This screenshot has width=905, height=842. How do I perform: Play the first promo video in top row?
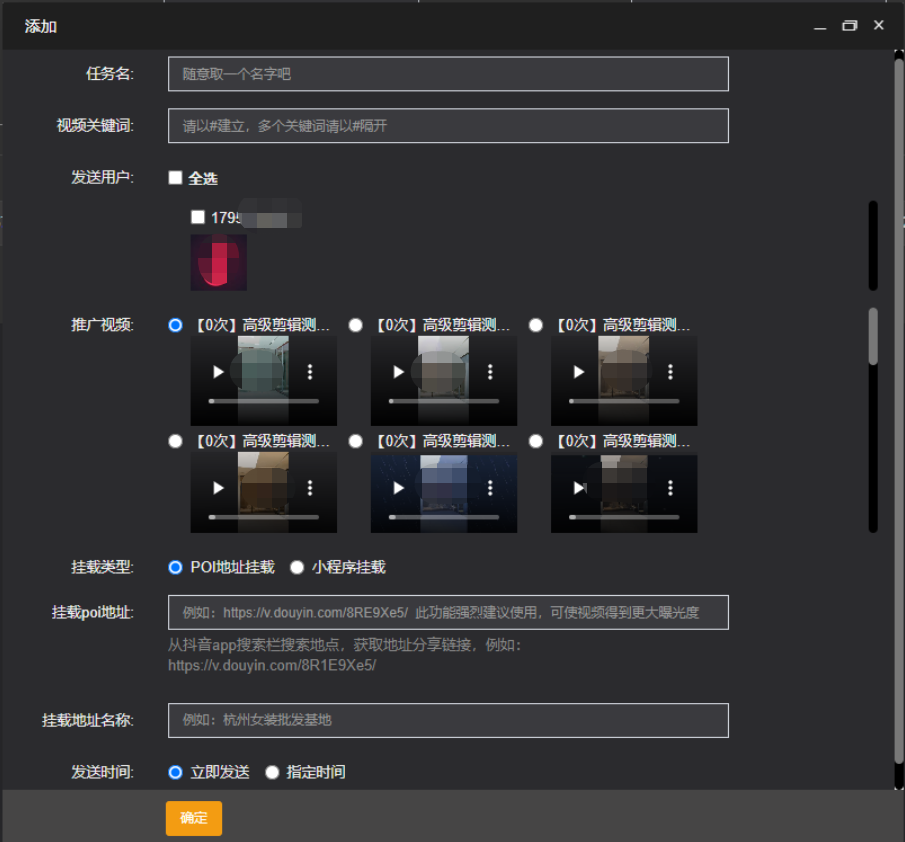point(218,372)
